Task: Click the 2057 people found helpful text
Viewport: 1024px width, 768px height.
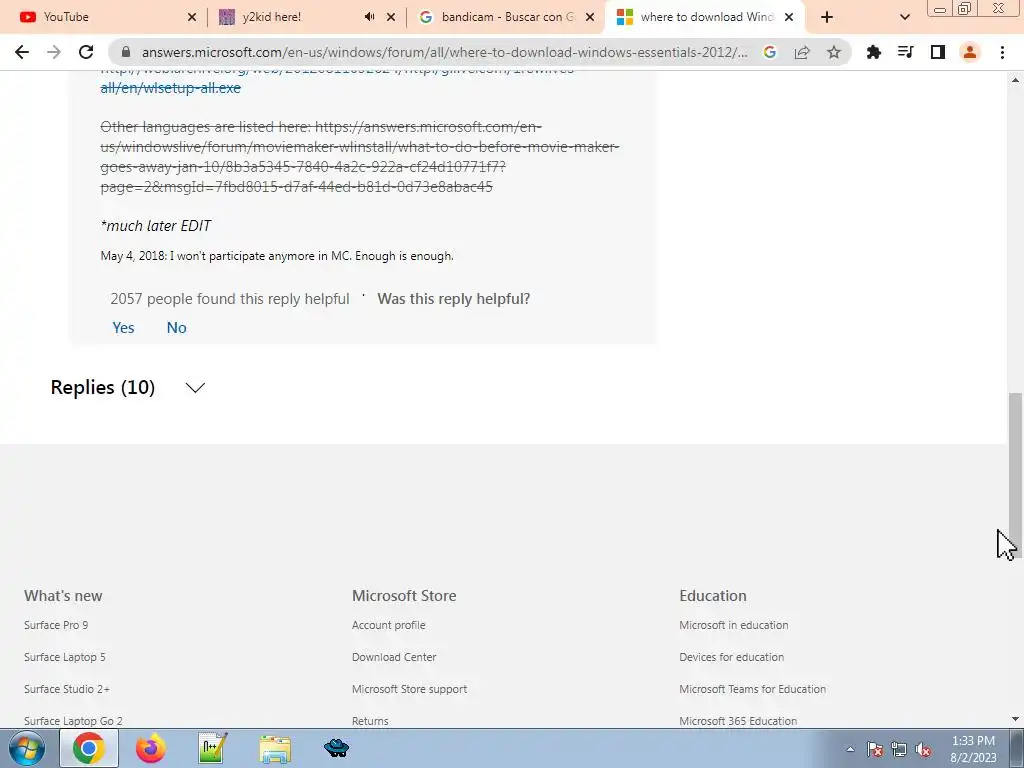Action: pos(230,299)
